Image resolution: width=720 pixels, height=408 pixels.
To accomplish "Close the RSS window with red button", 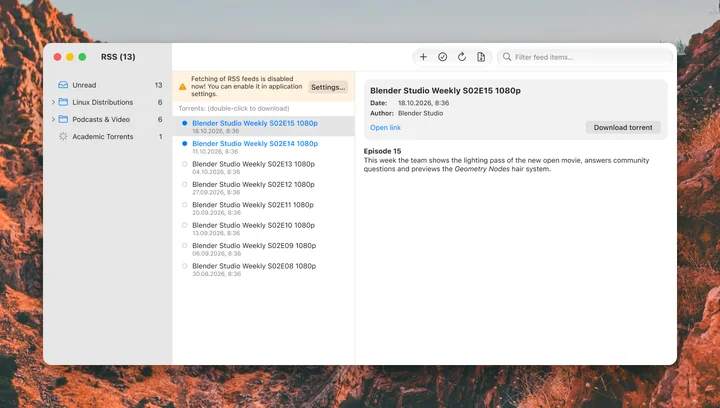I will tap(57, 57).
